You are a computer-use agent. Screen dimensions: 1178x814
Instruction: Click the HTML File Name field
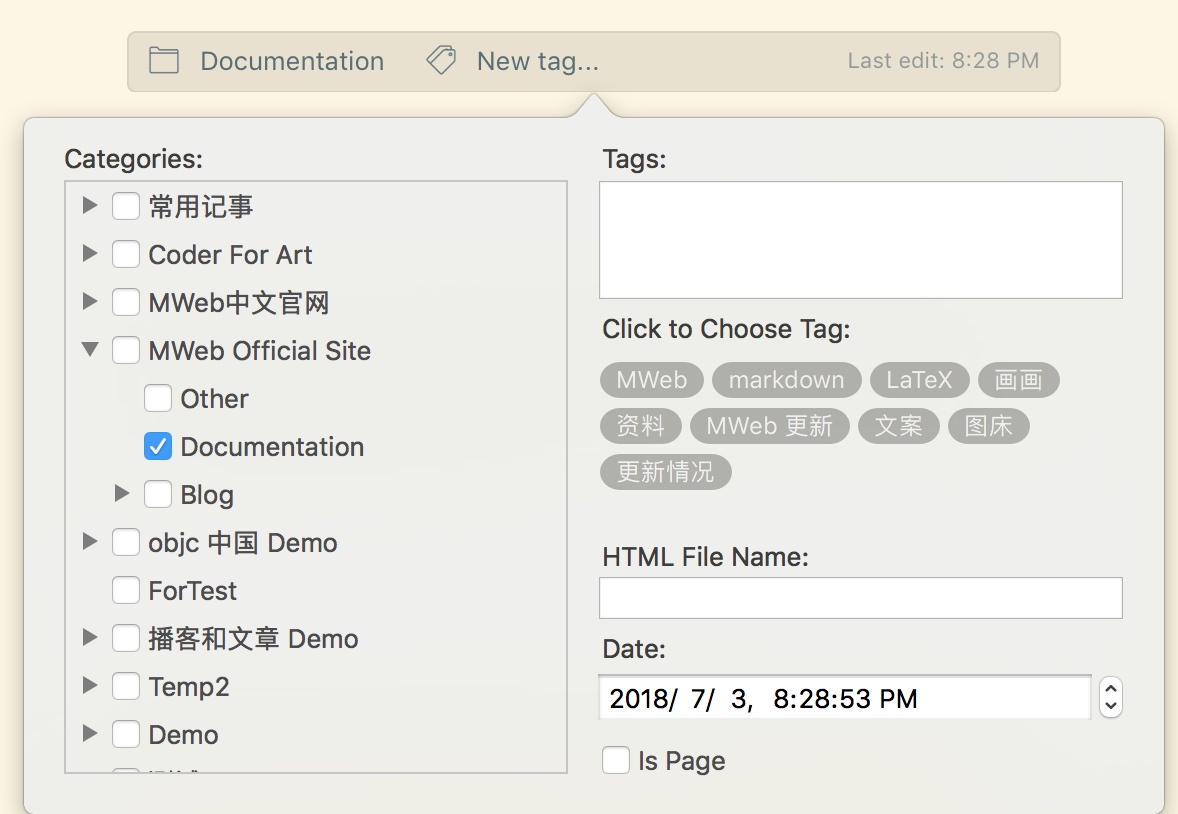(861, 598)
